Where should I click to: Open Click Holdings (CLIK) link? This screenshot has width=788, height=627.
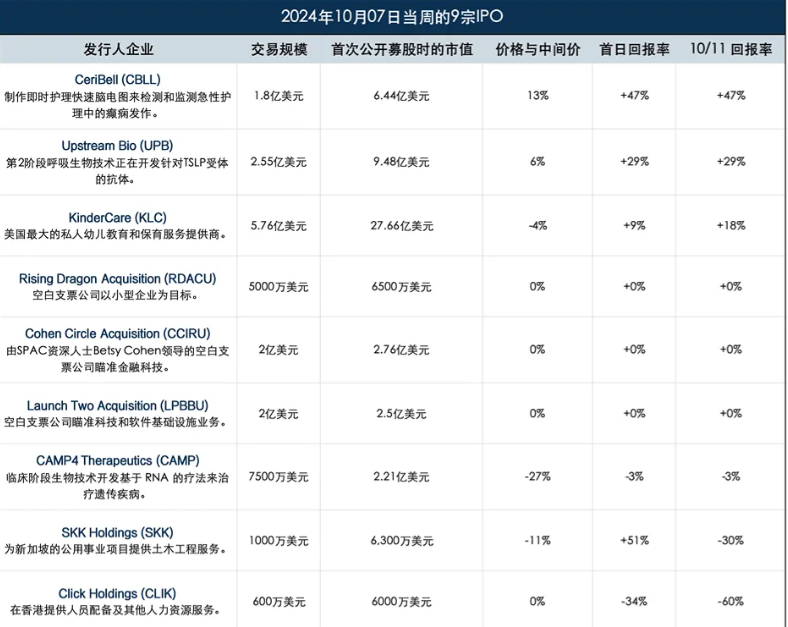click(x=117, y=593)
